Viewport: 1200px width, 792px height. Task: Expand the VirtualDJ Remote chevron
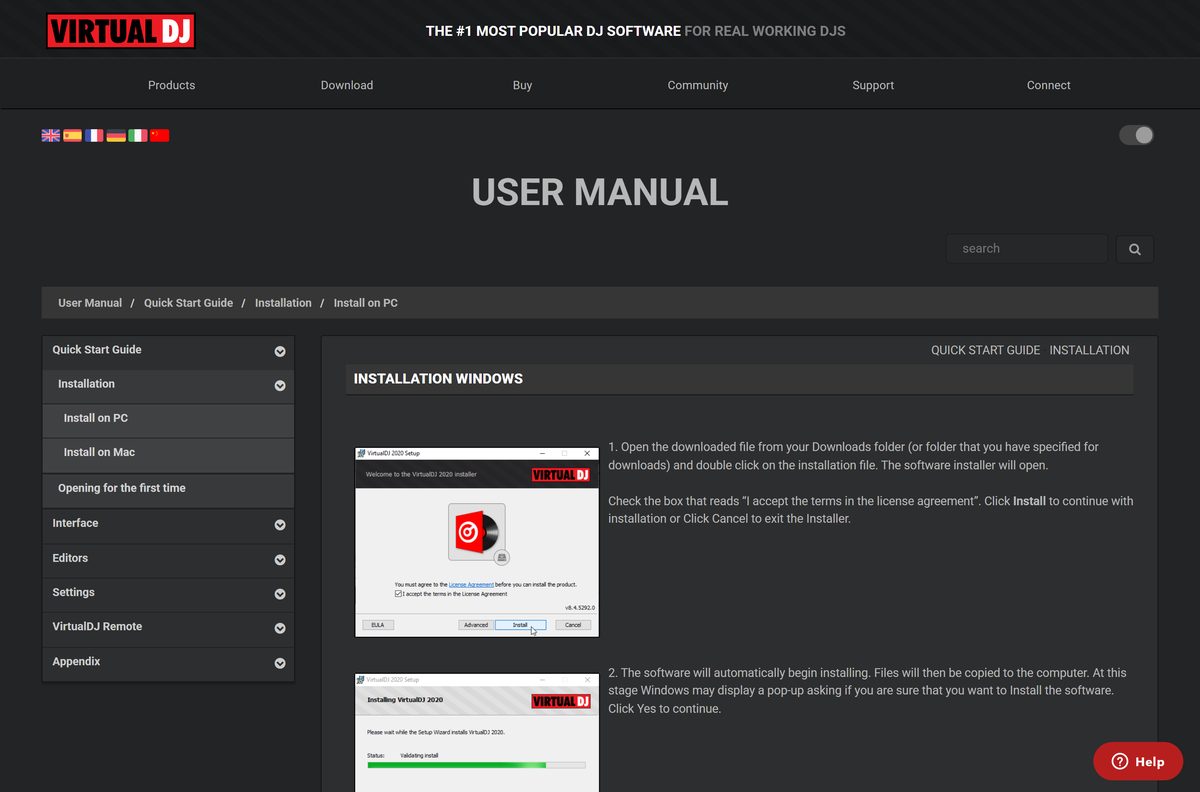coord(280,628)
